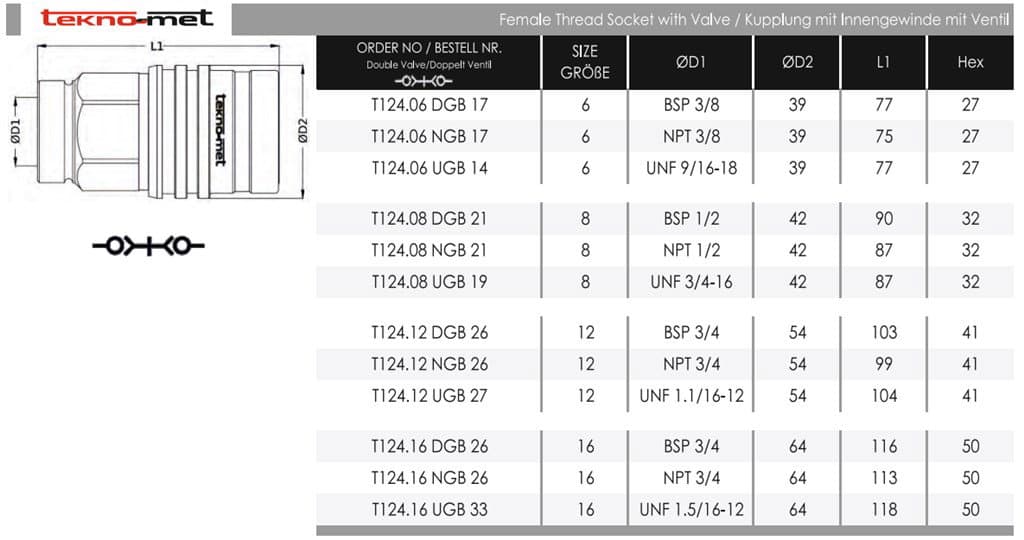Click the ØD2 dimension label on the drawing
Image resolution: width=1024 pixels, height=540 pixels.
[x=303, y=130]
